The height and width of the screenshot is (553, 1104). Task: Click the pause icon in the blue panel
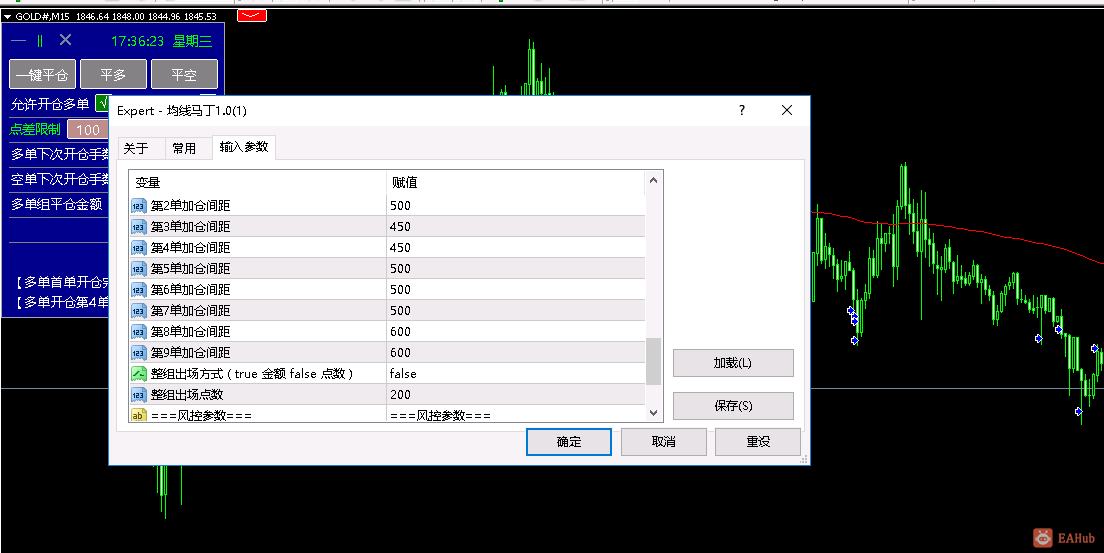[40, 41]
